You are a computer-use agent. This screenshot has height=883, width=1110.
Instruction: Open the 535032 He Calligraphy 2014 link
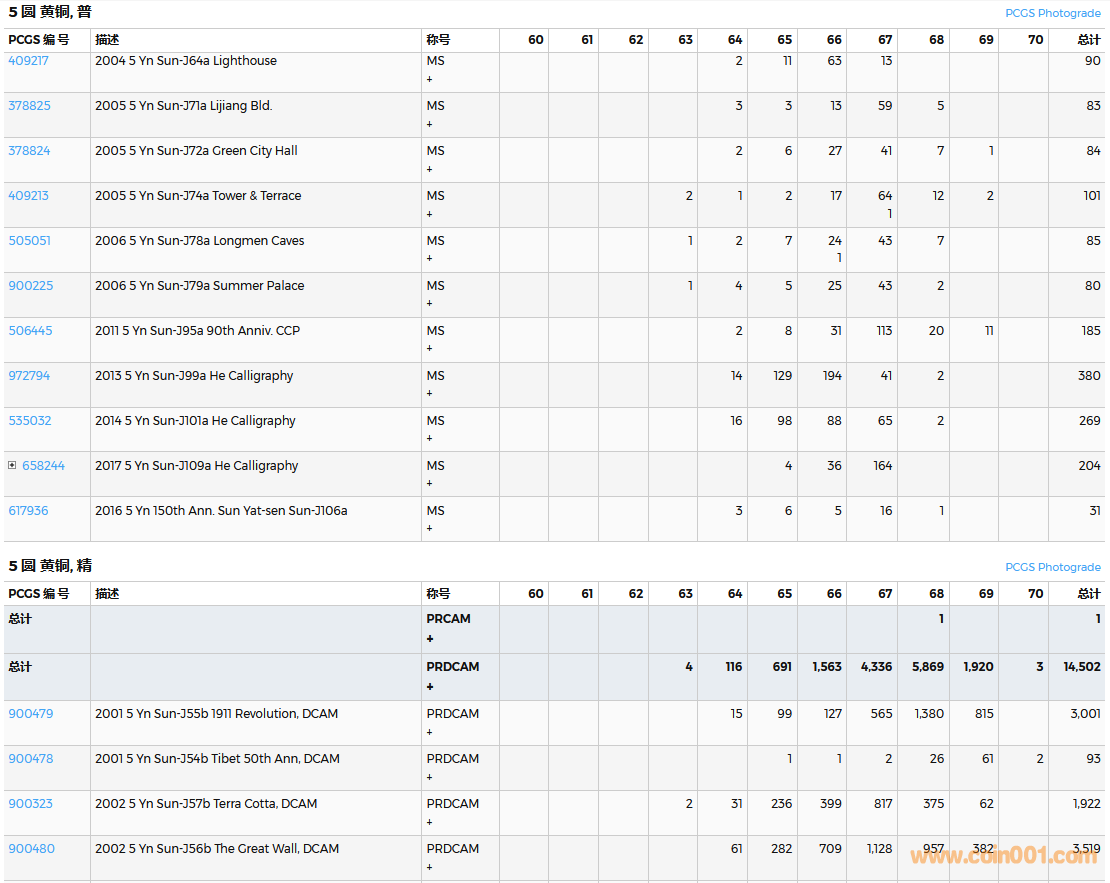tap(29, 421)
